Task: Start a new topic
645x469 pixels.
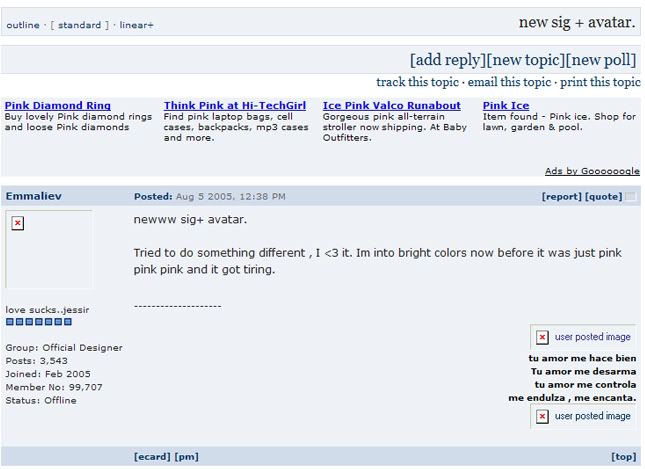Action: point(526,60)
